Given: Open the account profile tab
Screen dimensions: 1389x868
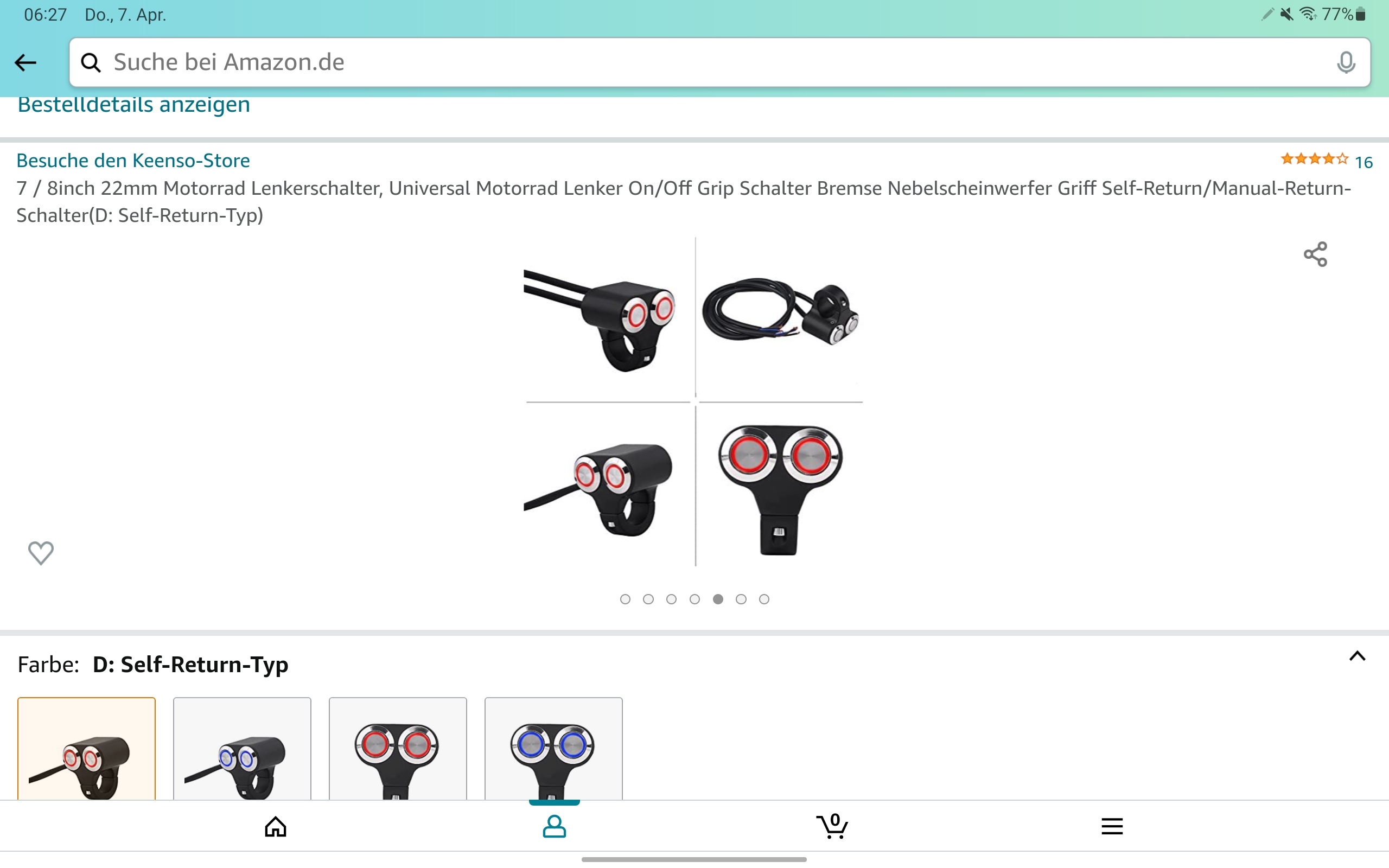Looking at the screenshot, I should tap(554, 826).
